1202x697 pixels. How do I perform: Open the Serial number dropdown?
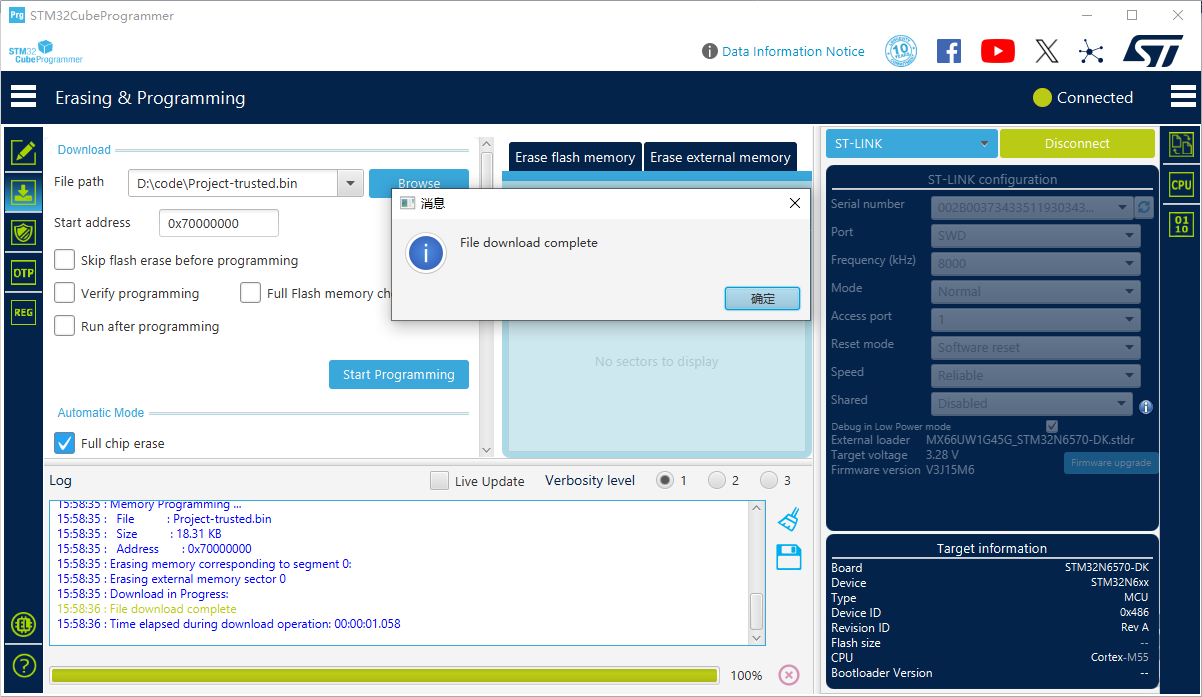[1033, 207]
